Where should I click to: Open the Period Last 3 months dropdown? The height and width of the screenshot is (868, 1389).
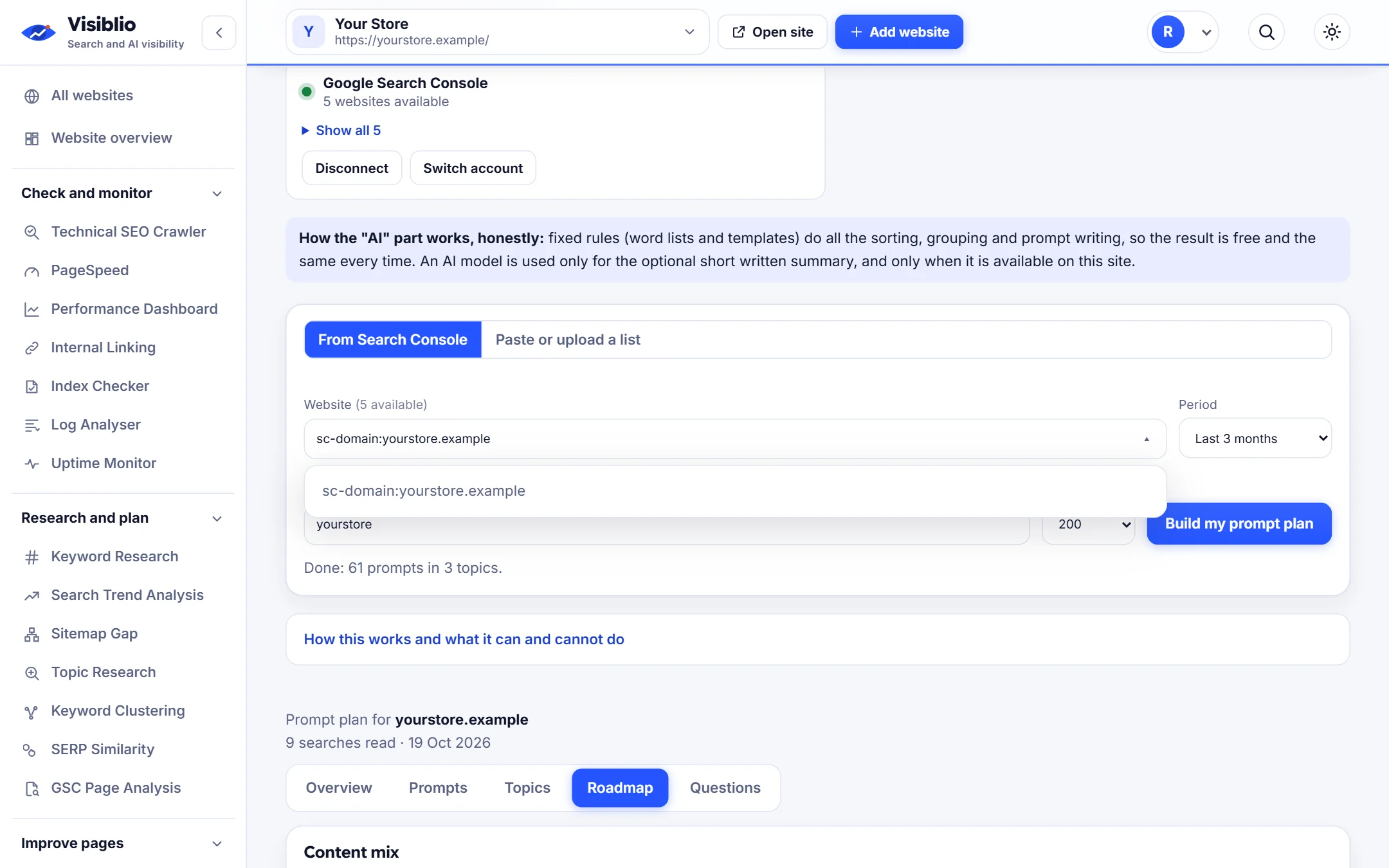click(1255, 439)
